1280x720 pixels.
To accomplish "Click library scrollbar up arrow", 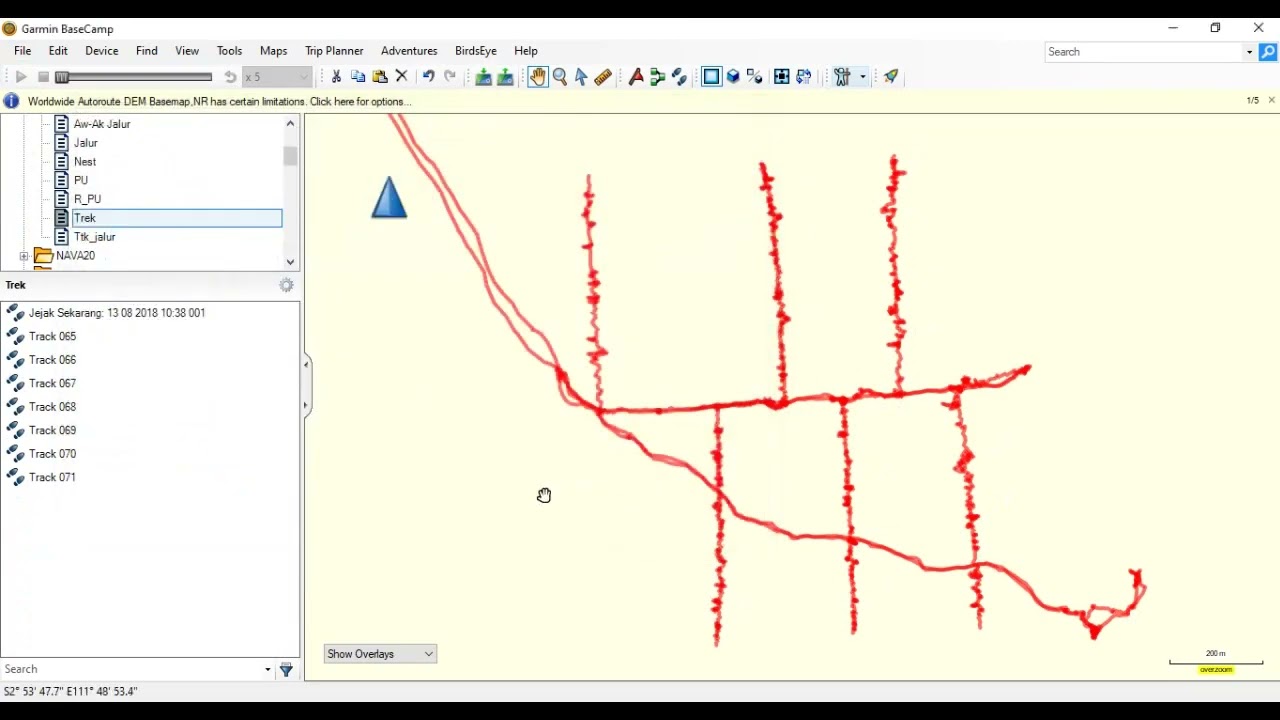I will point(290,124).
